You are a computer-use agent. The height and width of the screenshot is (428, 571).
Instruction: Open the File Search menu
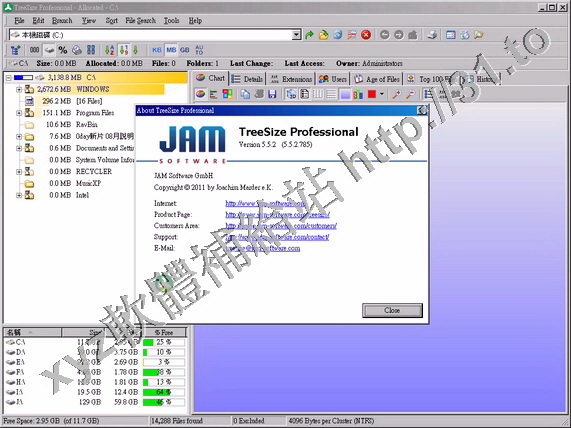141,21
